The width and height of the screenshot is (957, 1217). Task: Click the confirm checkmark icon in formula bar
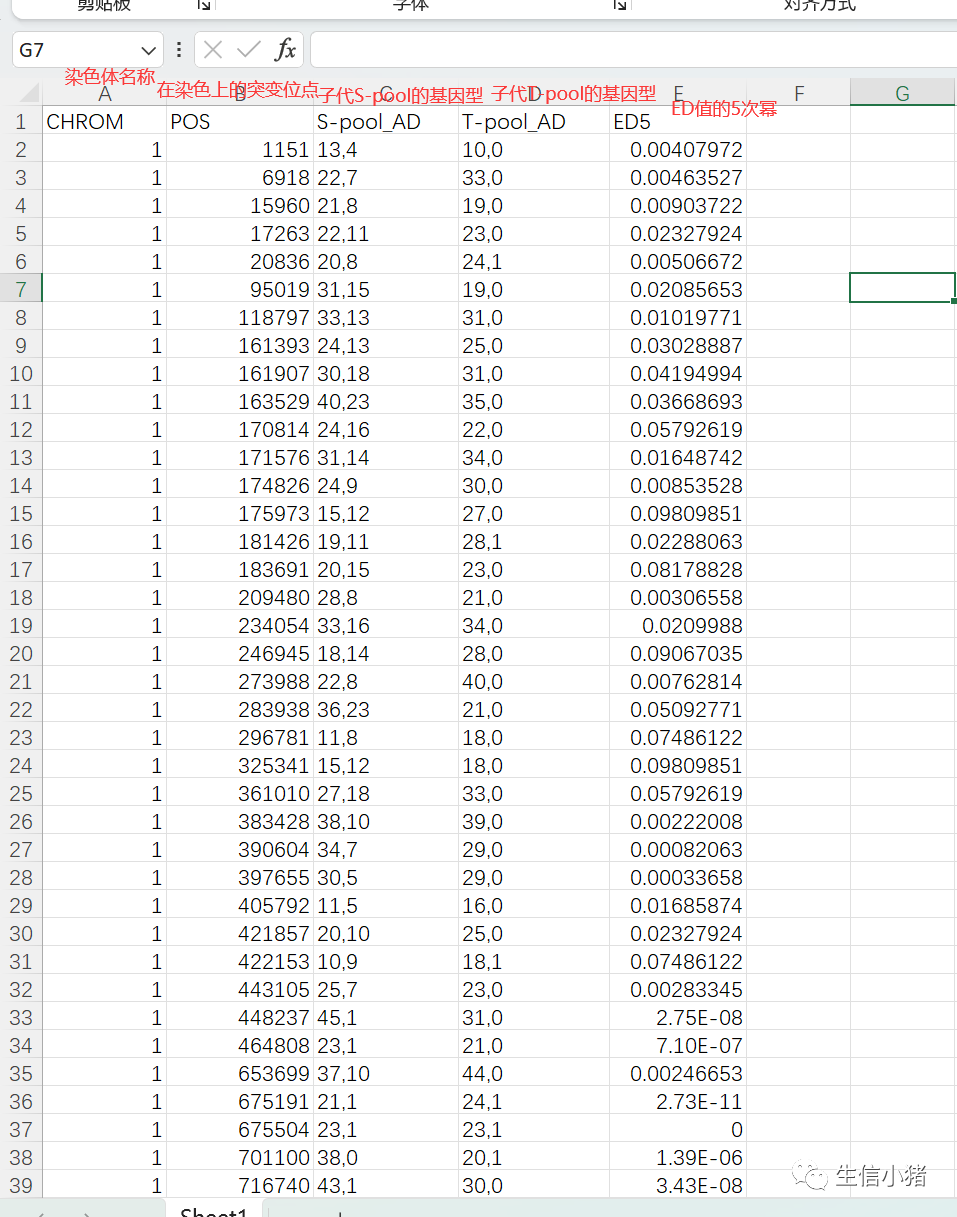tap(249, 50)
